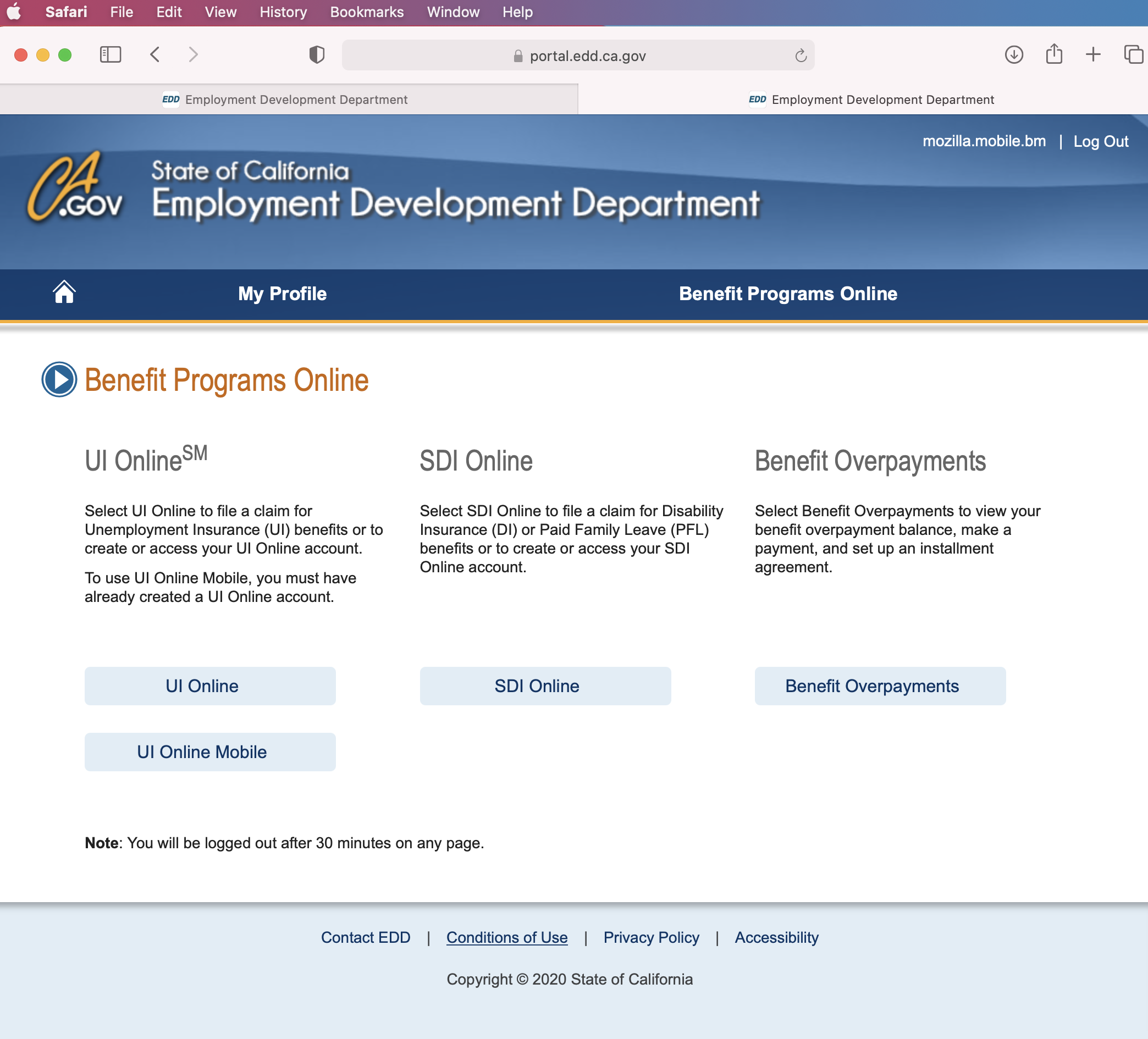Click the blue arrow icon beside heading
Screen dimensions: 1148x1039
59,379
